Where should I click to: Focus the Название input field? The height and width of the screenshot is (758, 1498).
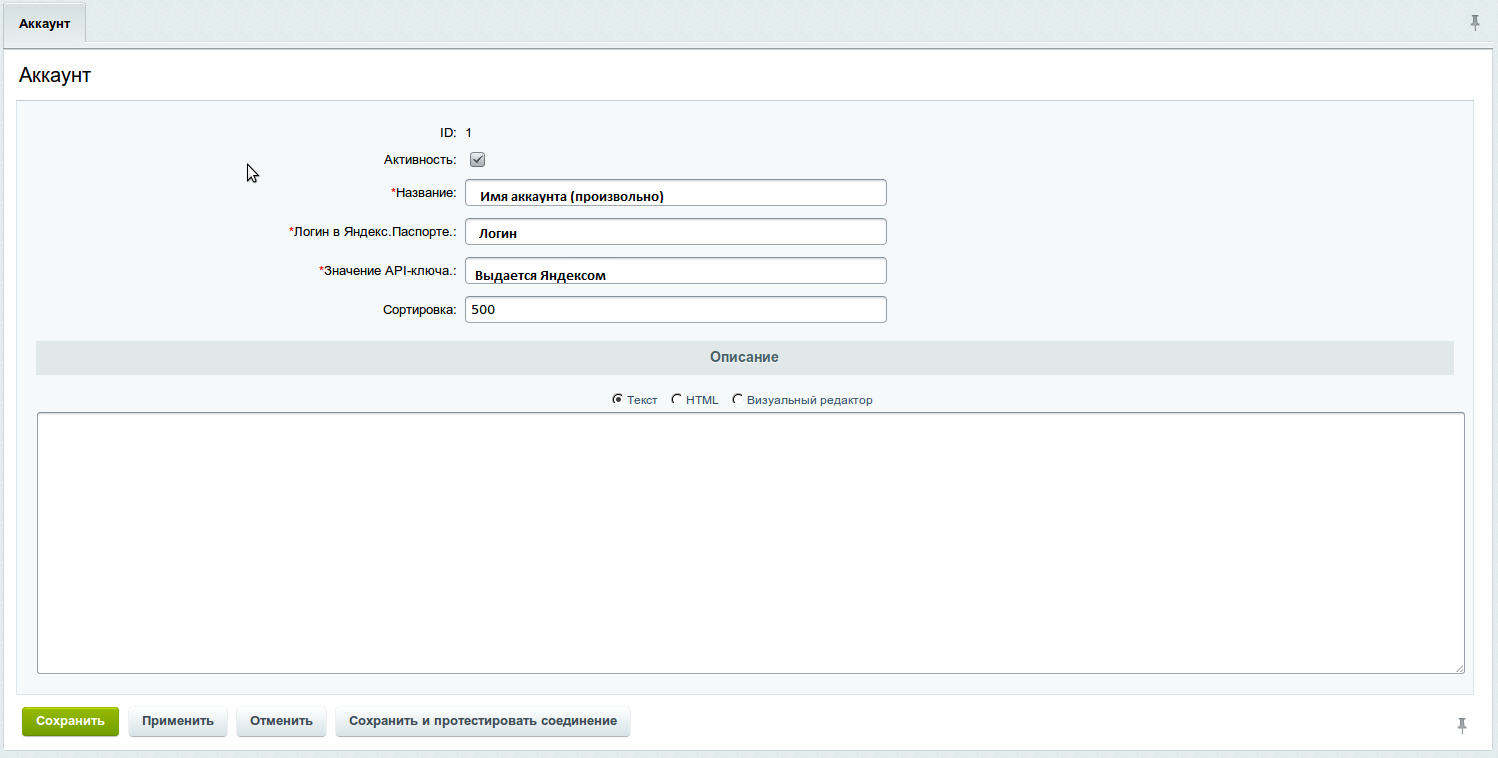tap(675, 192)
